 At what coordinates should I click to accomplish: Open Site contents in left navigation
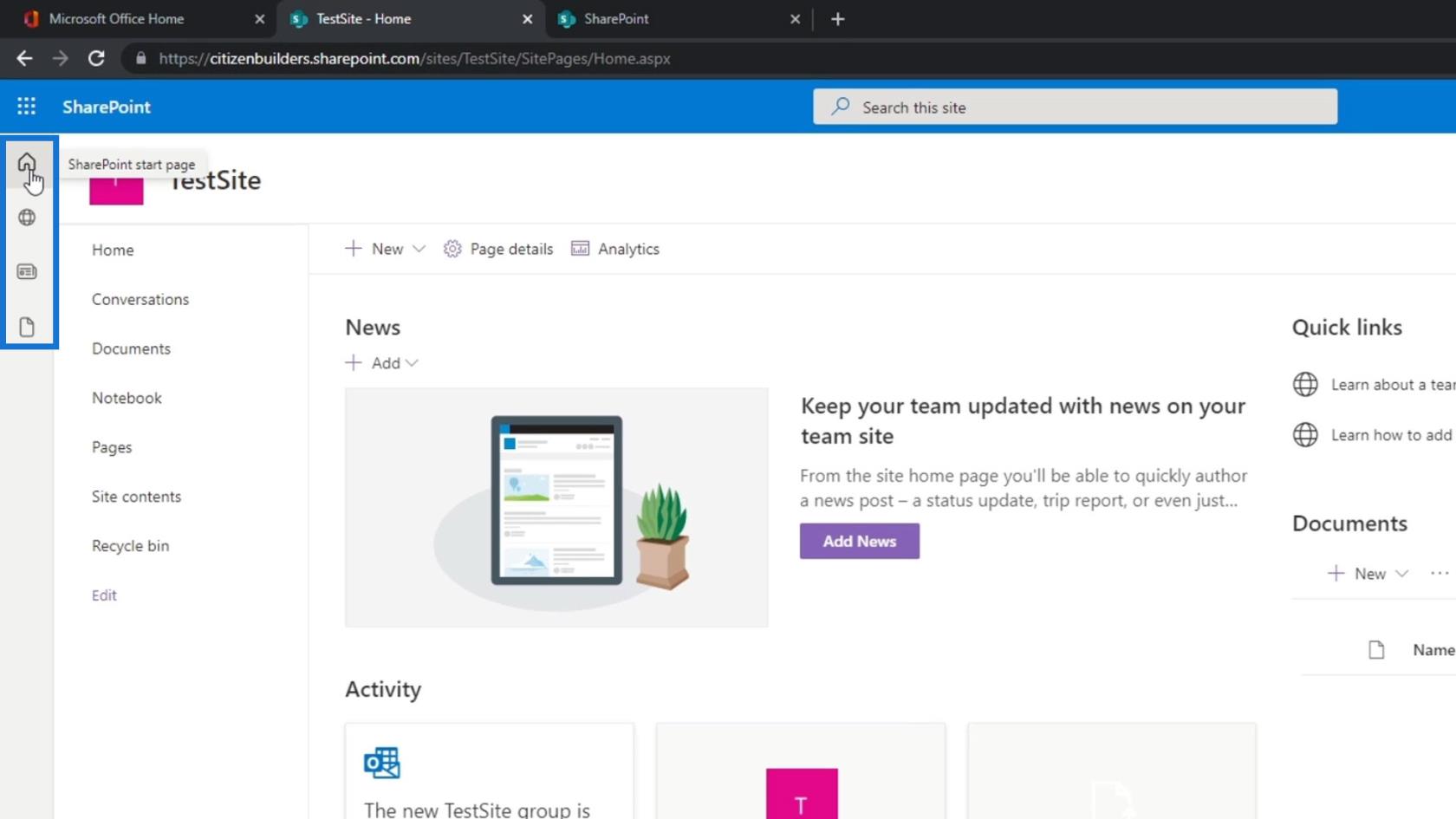tap(136, 497)
